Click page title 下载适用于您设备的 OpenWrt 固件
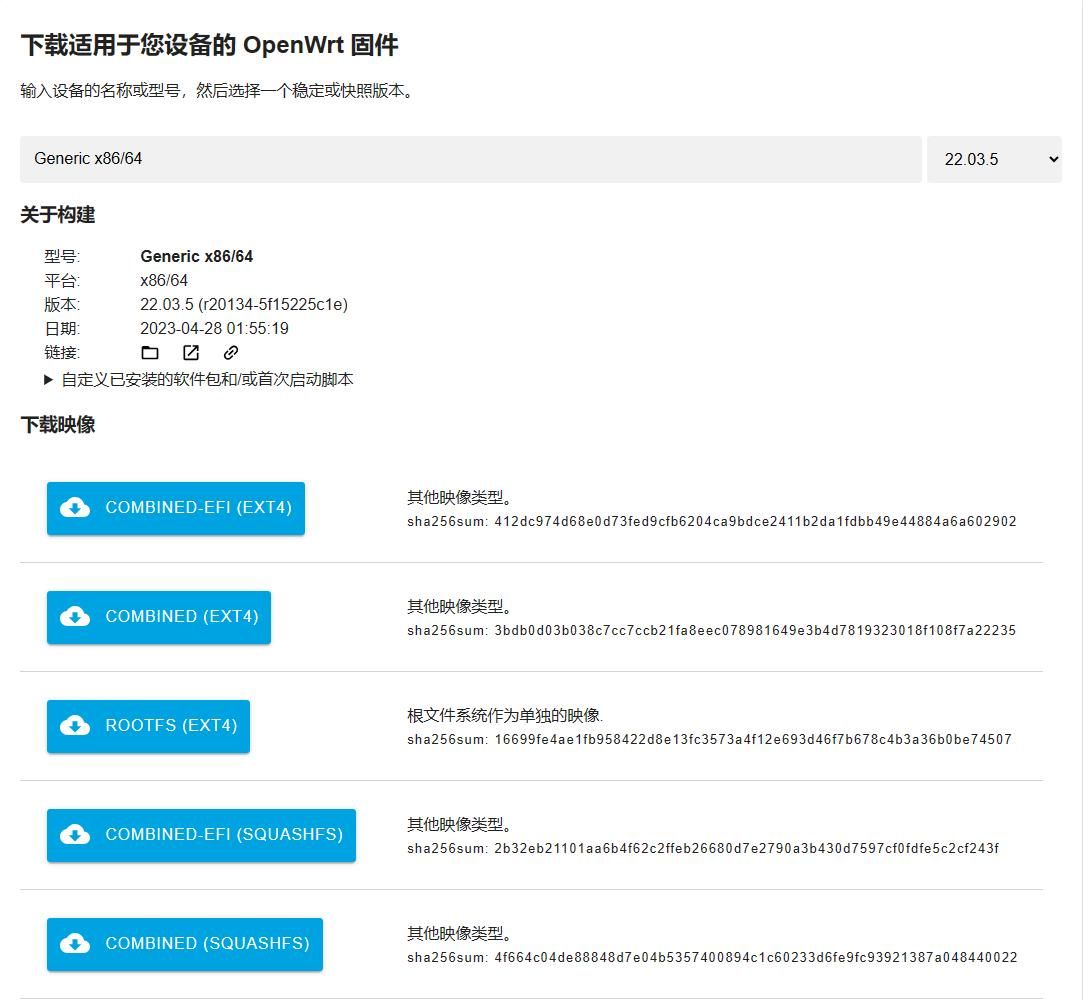Viewport: 1083px width, 1000px height. (x=209, y=45)
